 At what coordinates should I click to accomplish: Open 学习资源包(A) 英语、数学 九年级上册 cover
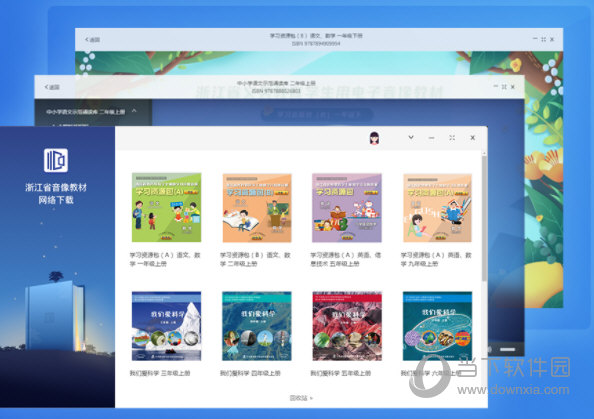click(437, 208)
